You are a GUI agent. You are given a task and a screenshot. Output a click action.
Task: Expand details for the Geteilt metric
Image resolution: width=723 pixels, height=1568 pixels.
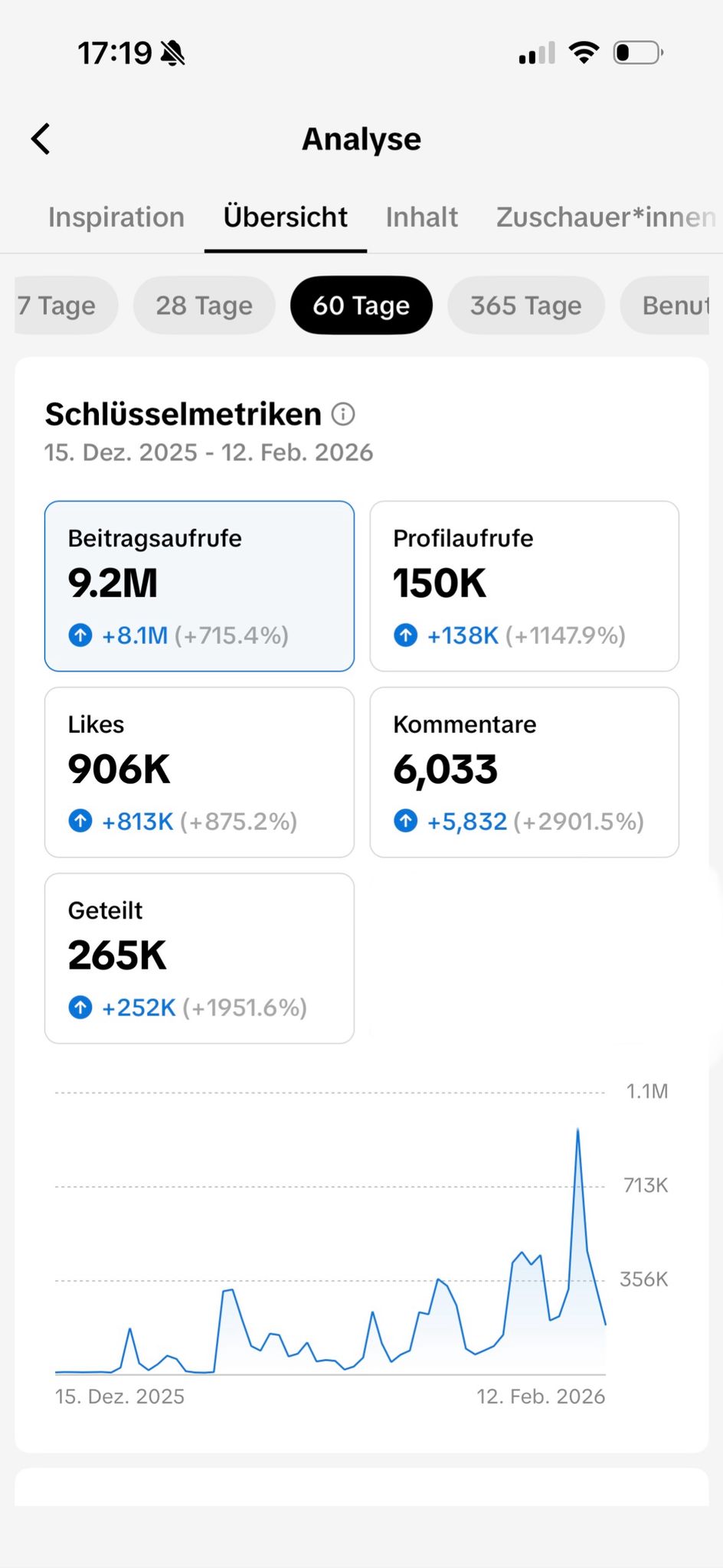pyautogui.click(x=199, y=959)
